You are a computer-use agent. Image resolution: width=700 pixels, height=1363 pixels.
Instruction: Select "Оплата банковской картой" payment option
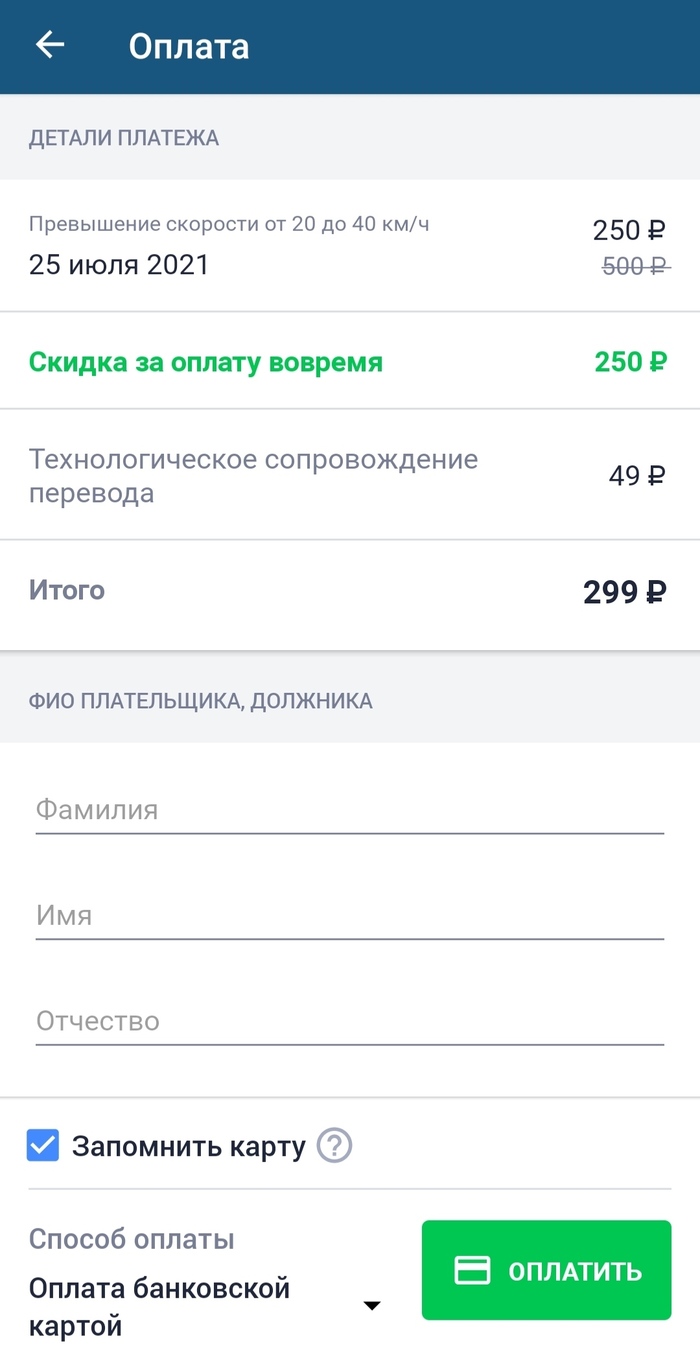(160, 1307)
